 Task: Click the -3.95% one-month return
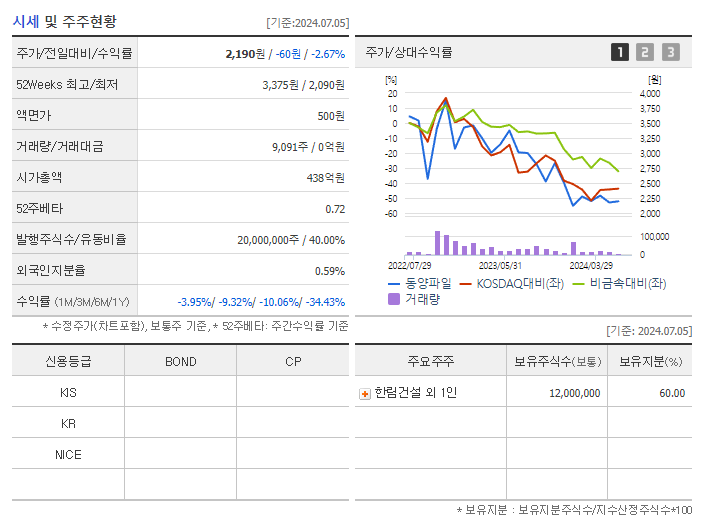(x=194, y=302)
